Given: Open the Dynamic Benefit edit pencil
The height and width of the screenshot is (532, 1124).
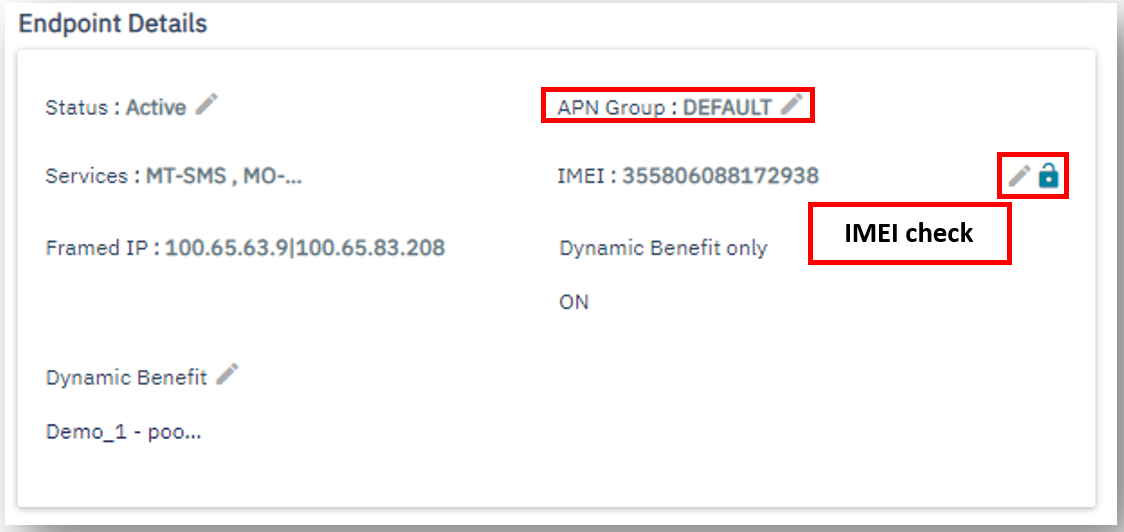Looking at the screenshot, I should coord(228,375).
